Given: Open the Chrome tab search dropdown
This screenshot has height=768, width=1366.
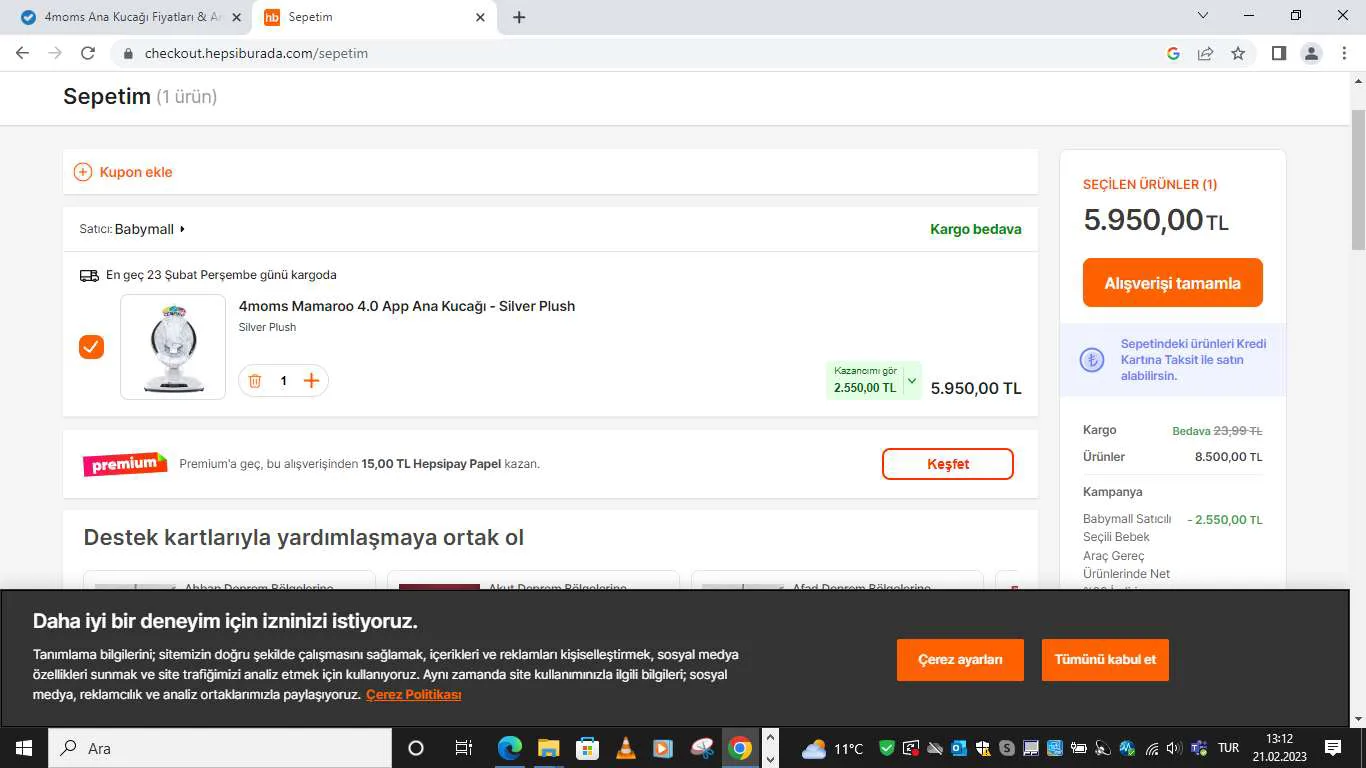Looking at the screenshot, I should tap(1203, 16).
